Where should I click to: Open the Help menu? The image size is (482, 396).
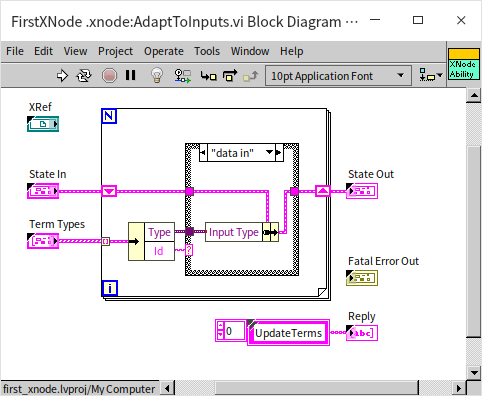[x=292, y=51]
